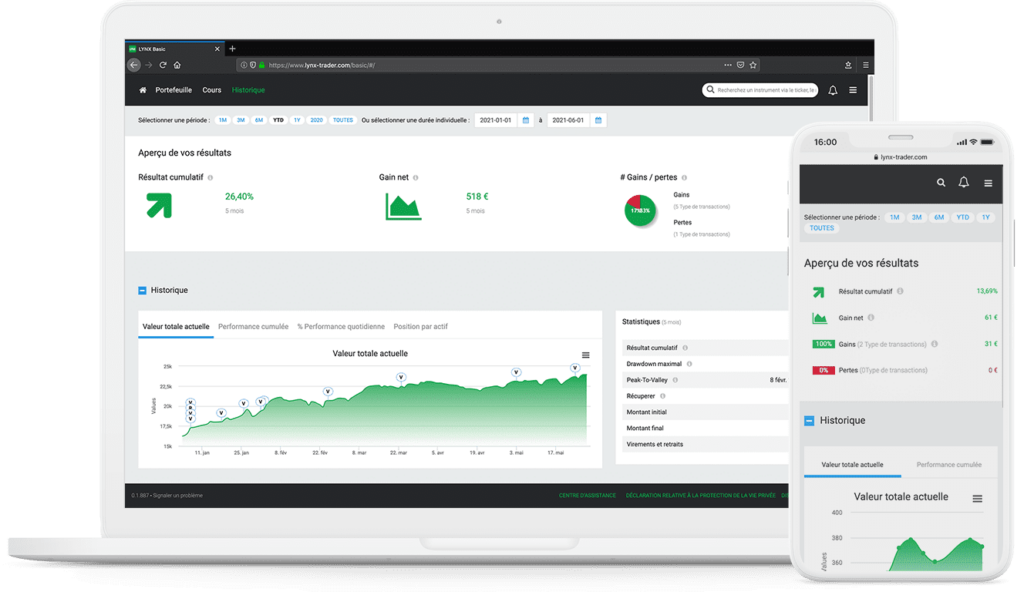Click the instrument search input field
The height and width of the screenshot is (592, 1024).
[x=760, y=89]
